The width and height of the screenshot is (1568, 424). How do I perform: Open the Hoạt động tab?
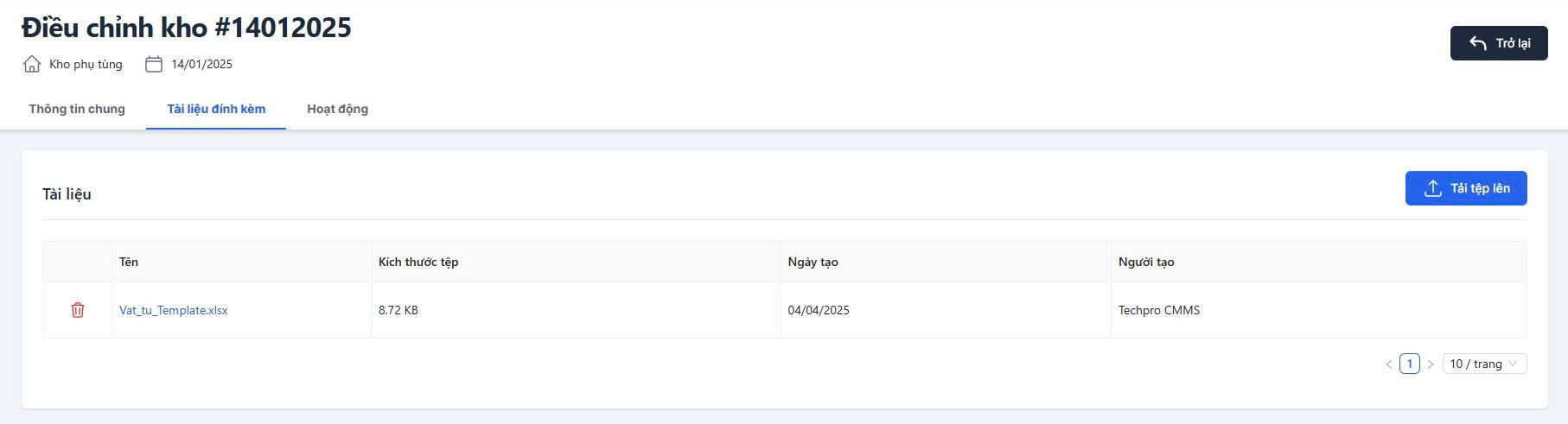[x=337, y=109]
